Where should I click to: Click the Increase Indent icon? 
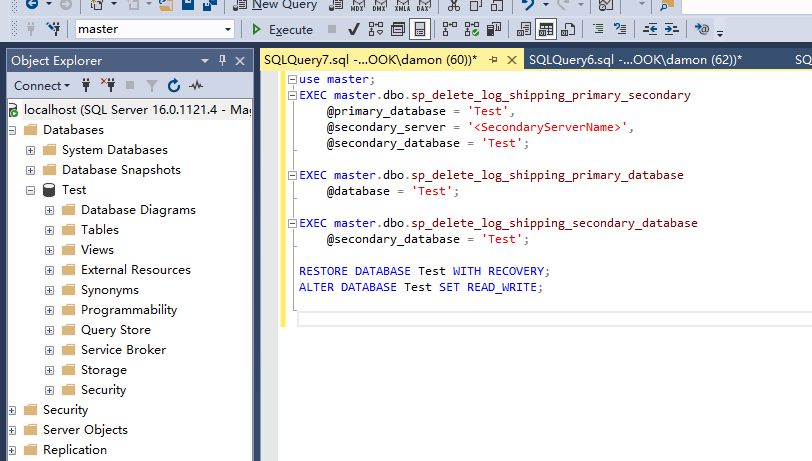(672, 30)
